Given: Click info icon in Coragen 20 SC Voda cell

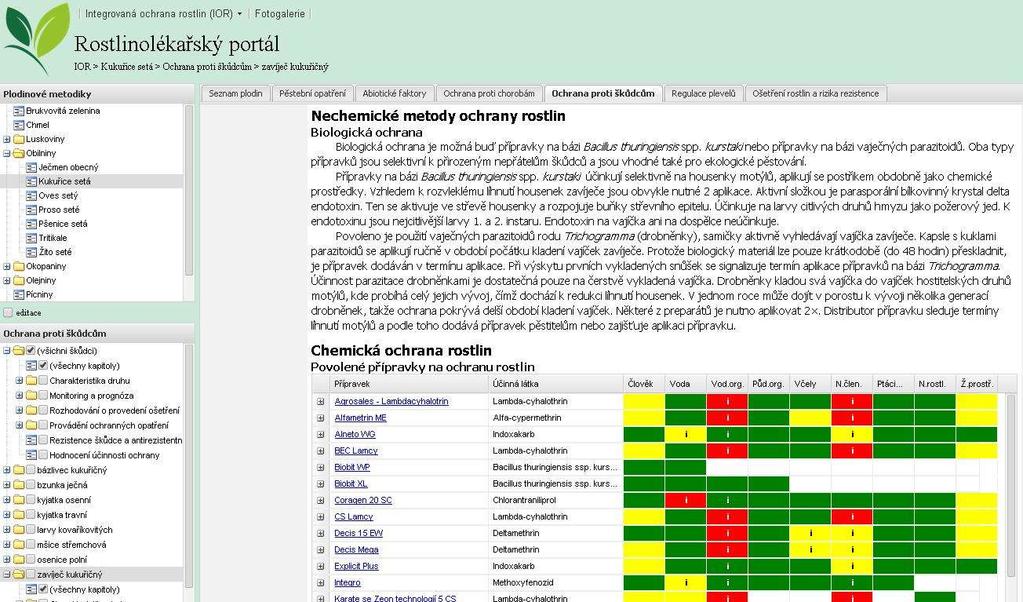Looking at the screenshot, I should pyautogui.click(x=686, y=500).
